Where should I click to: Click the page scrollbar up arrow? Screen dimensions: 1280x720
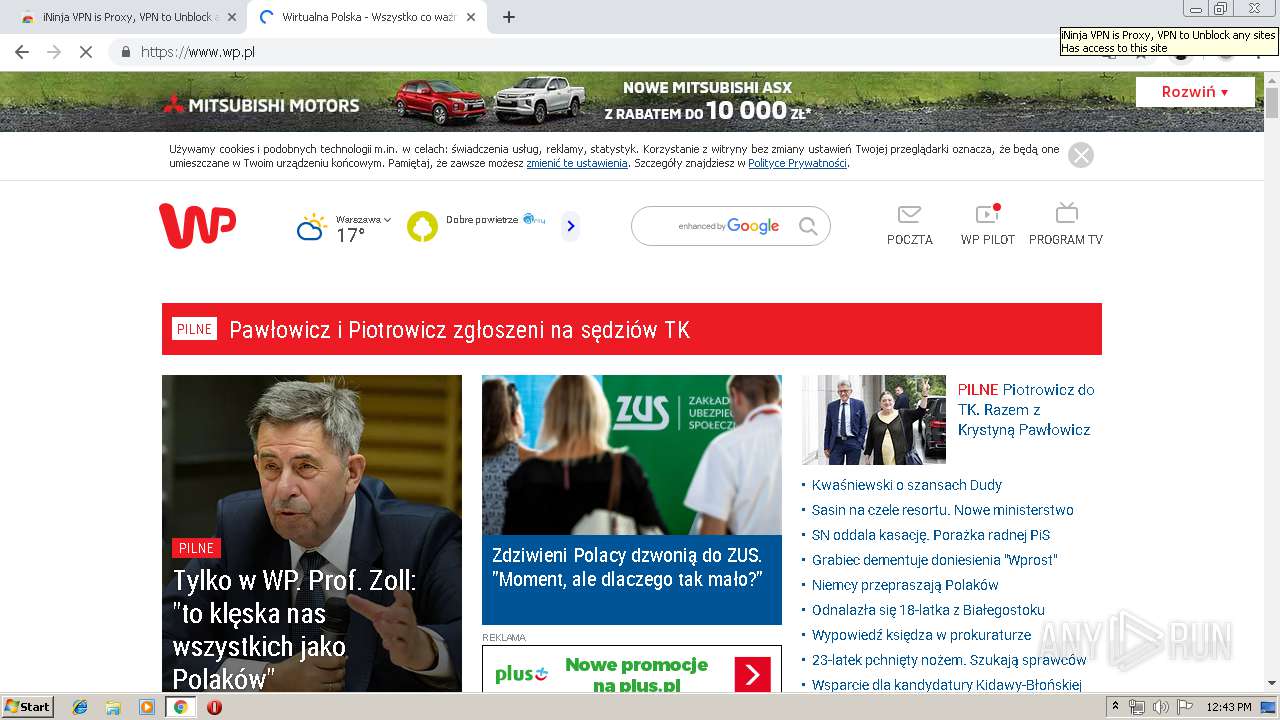click(1272, 79)
